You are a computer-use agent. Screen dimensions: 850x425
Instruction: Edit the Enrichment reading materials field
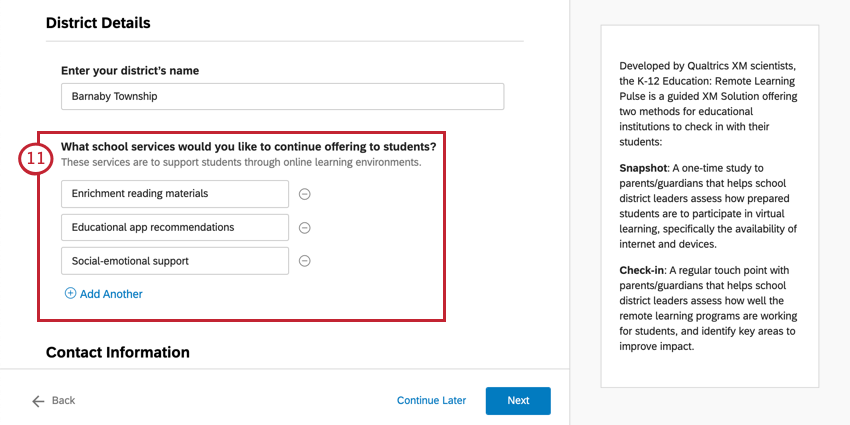(x=174, y=194)
